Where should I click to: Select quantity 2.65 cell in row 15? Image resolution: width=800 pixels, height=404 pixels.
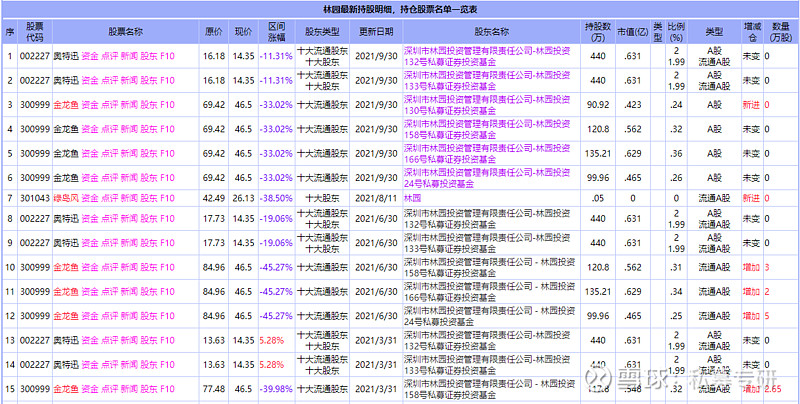(773, 389)
